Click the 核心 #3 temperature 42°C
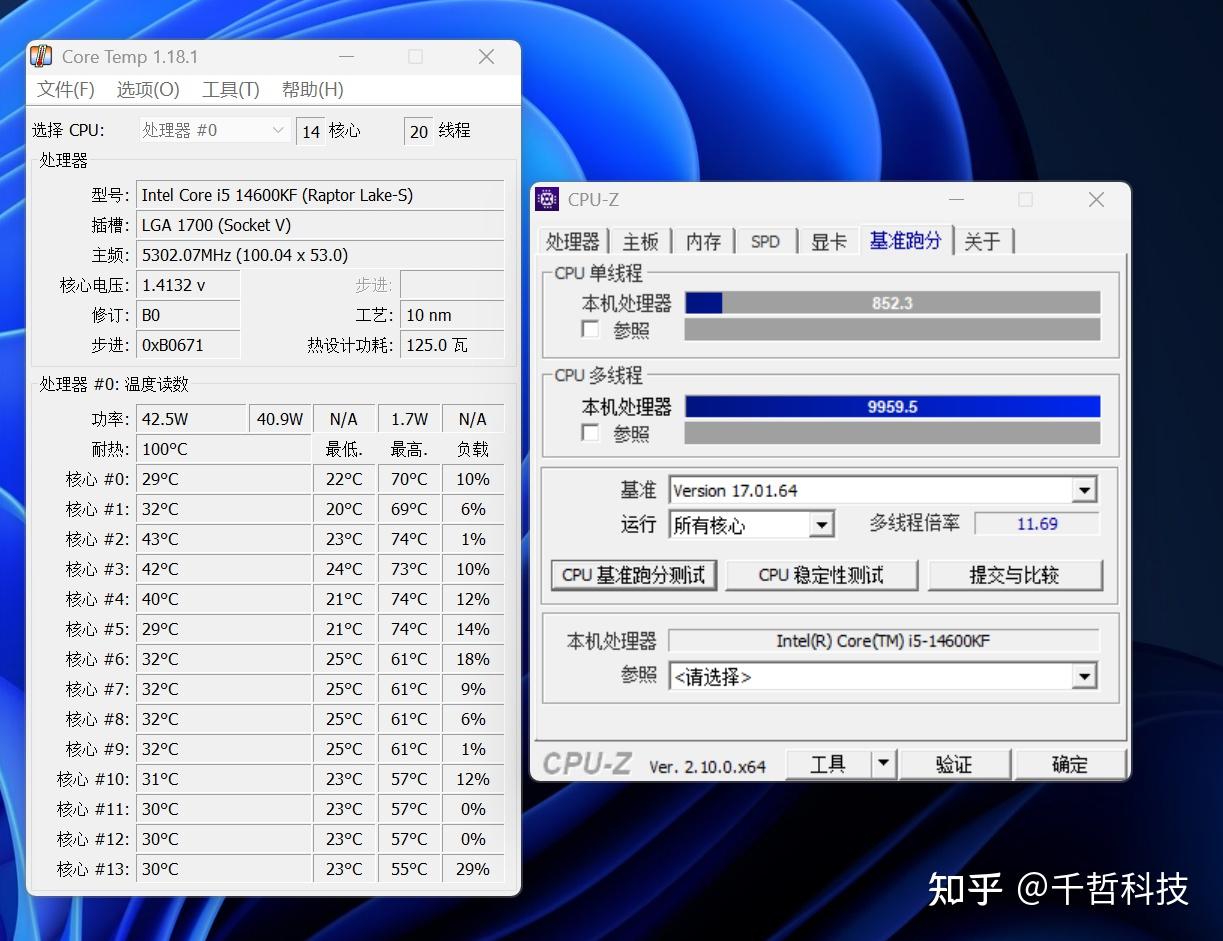The width and height of the screenshot is (1223, 941). (223, 569)
